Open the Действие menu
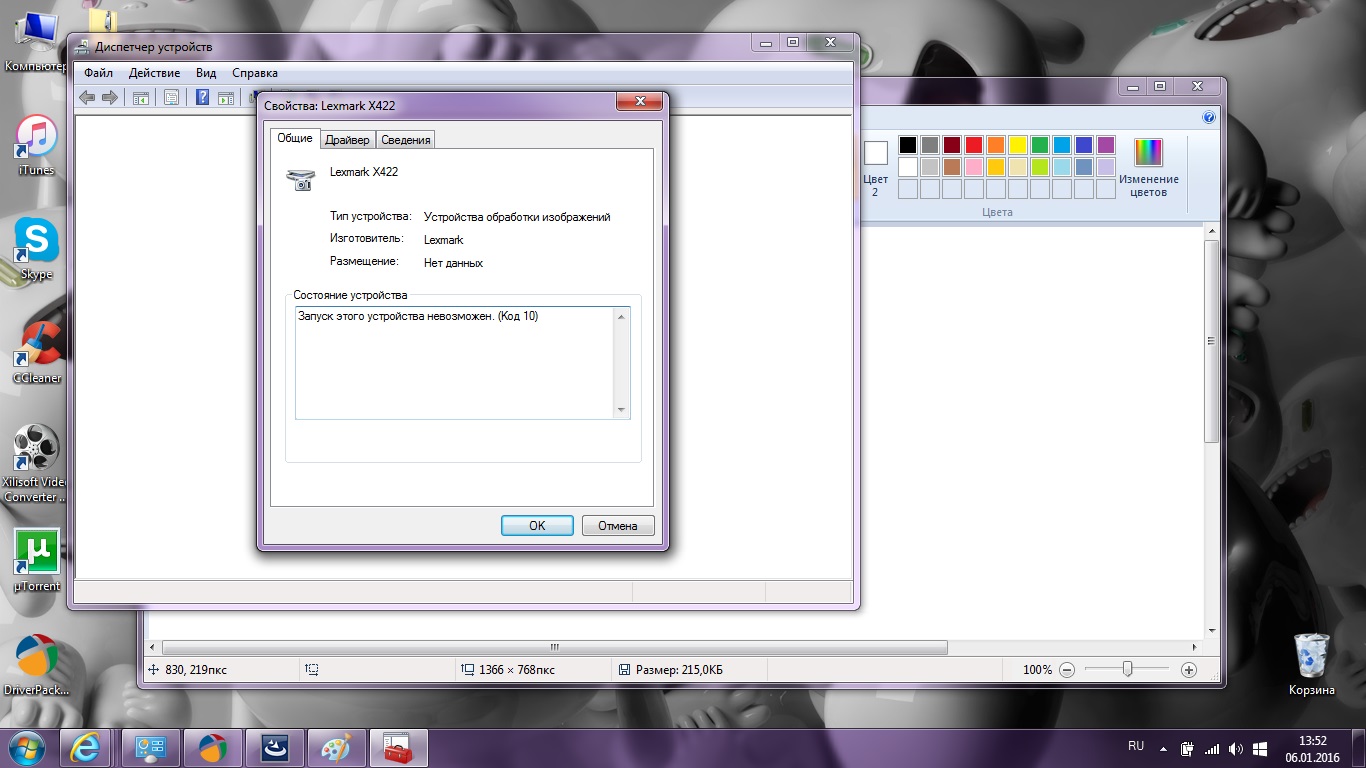 (x=154, y=73)
